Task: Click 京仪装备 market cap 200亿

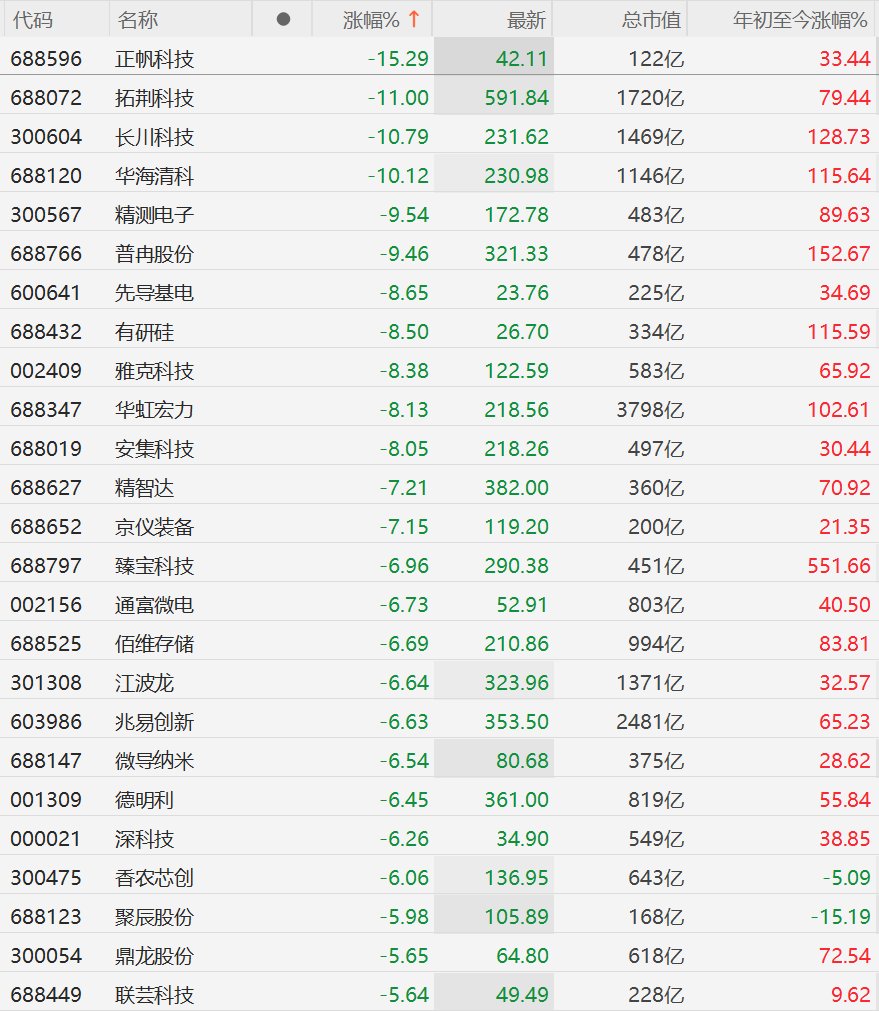Action: (656, 527)
